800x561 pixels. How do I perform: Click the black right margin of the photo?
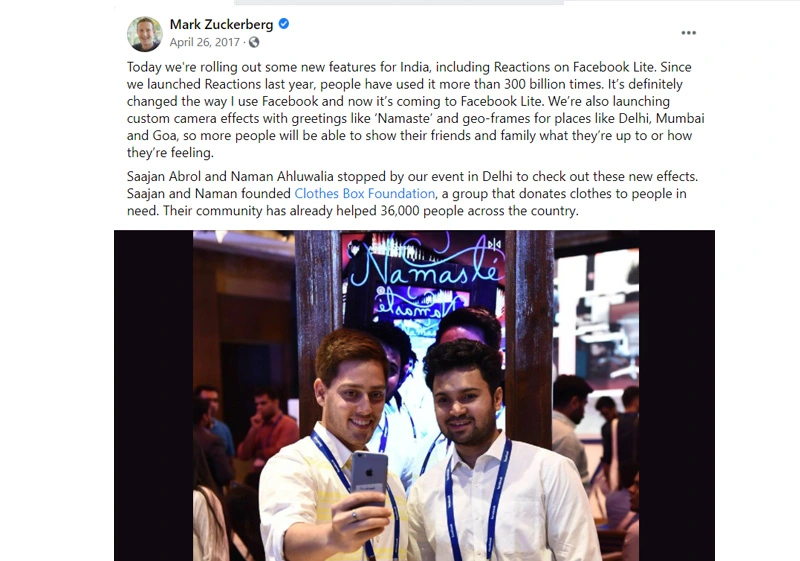point(677,395)
